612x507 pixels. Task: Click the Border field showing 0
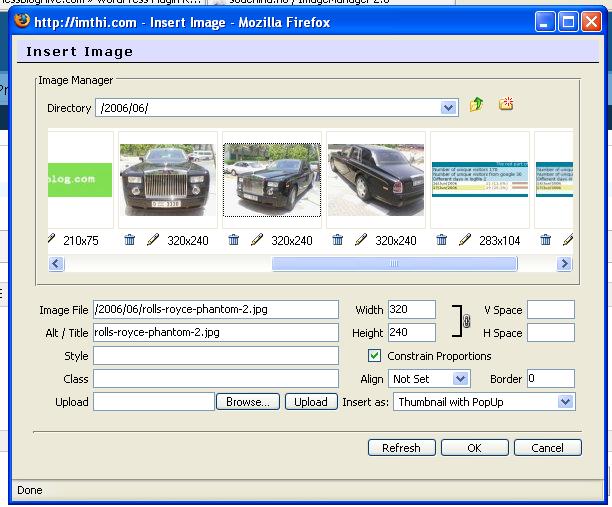tap(551, 379)
